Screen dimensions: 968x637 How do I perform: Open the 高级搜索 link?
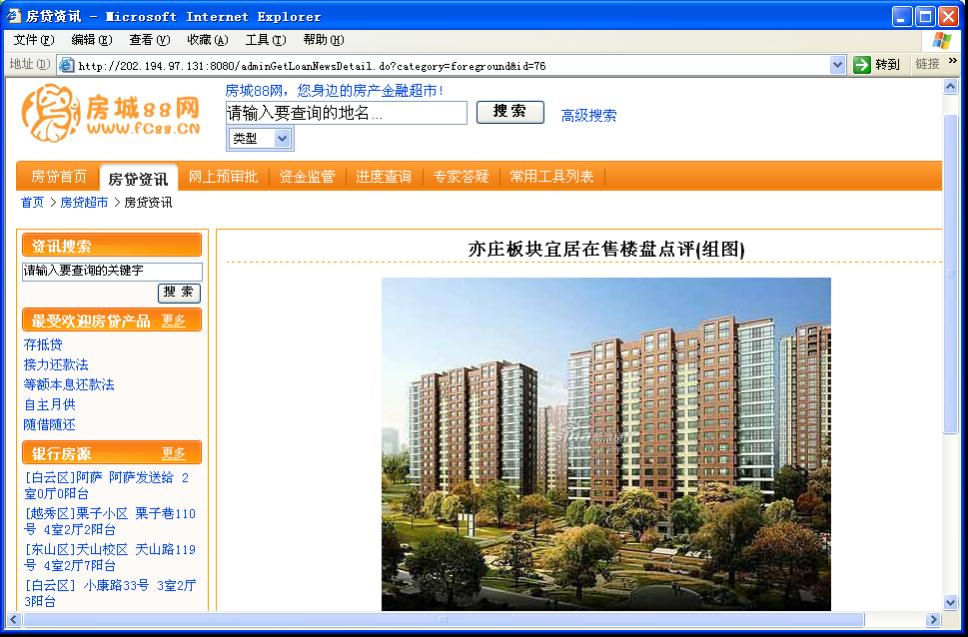coord(588,115)
